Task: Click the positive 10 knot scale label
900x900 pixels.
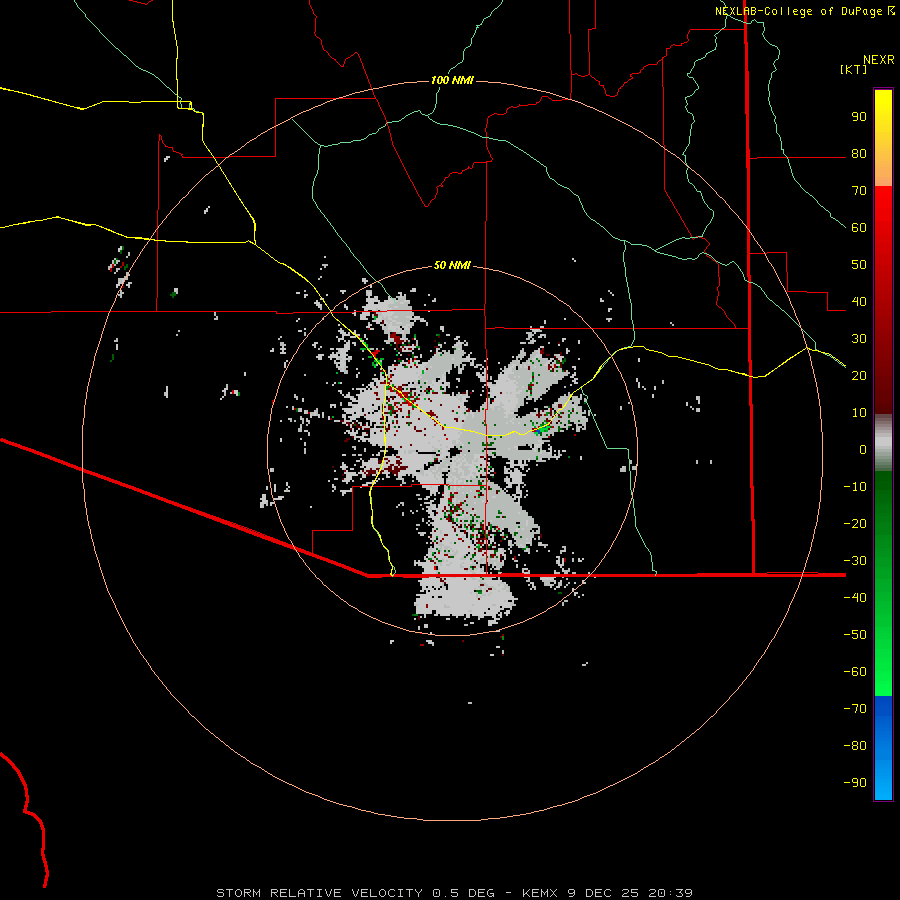Action: pyautogui.click(x=859, y=413)
